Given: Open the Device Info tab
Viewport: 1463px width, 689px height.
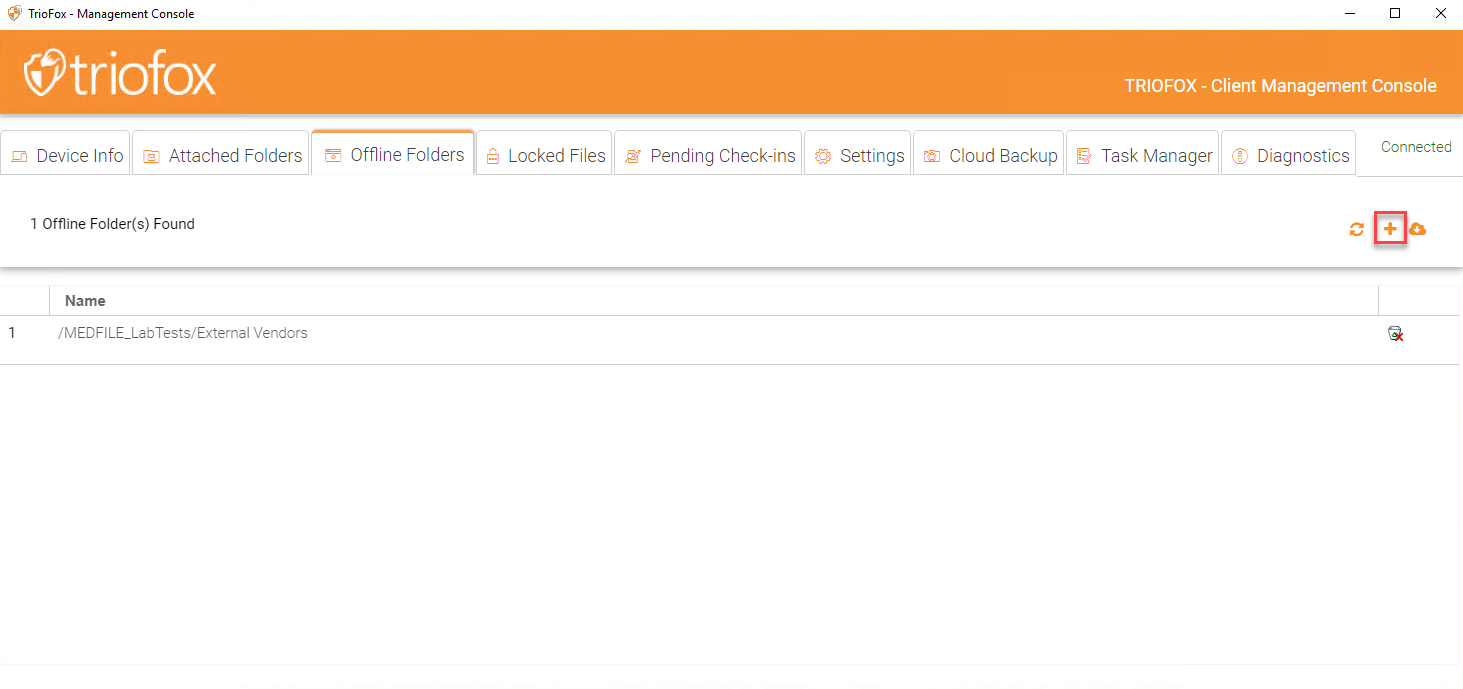Looking at the screenshot, I should pyautogui.click(x=67, y=155).
